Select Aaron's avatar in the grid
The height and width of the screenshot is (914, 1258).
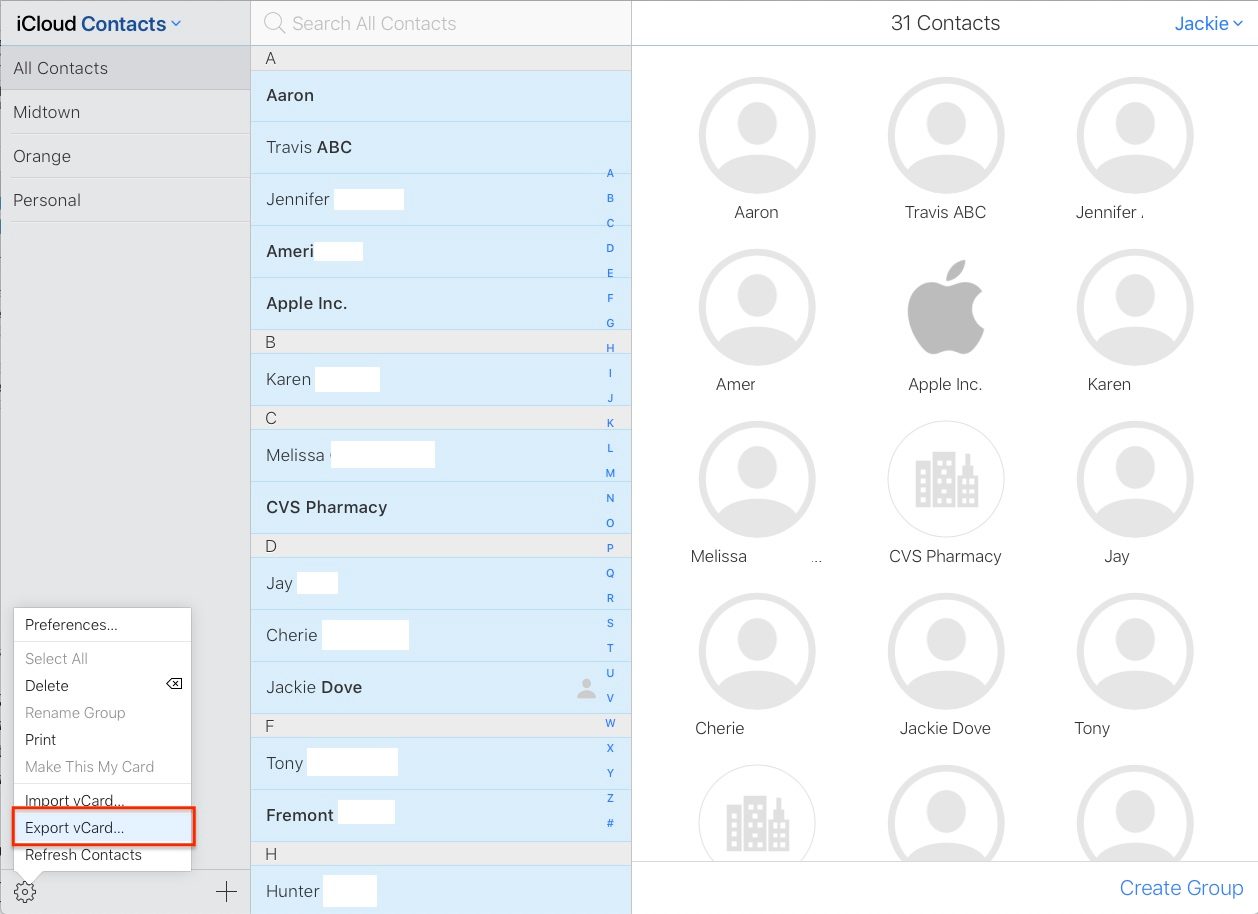[x=757, y=135]
